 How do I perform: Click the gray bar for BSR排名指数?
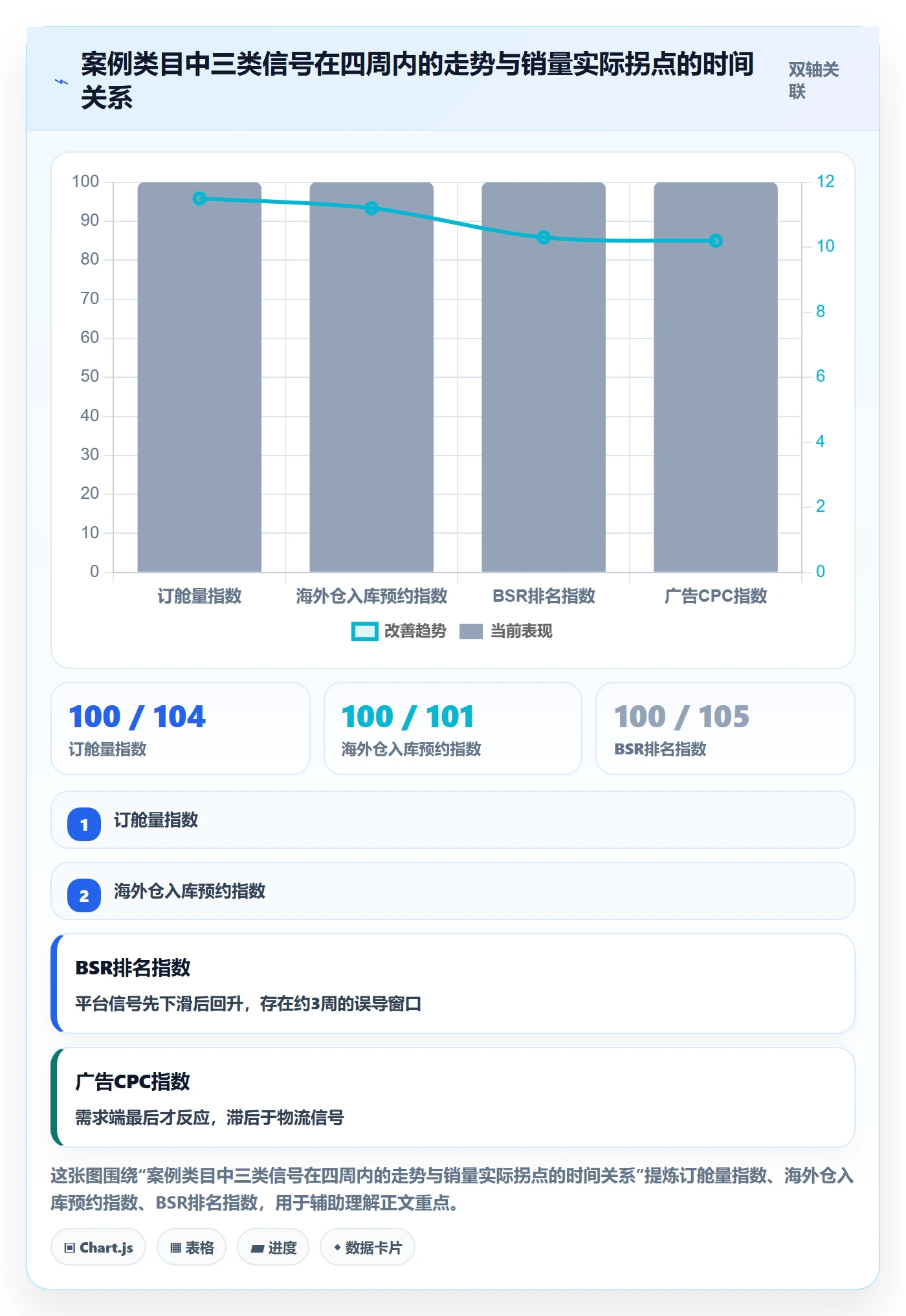tap(544, 377)
